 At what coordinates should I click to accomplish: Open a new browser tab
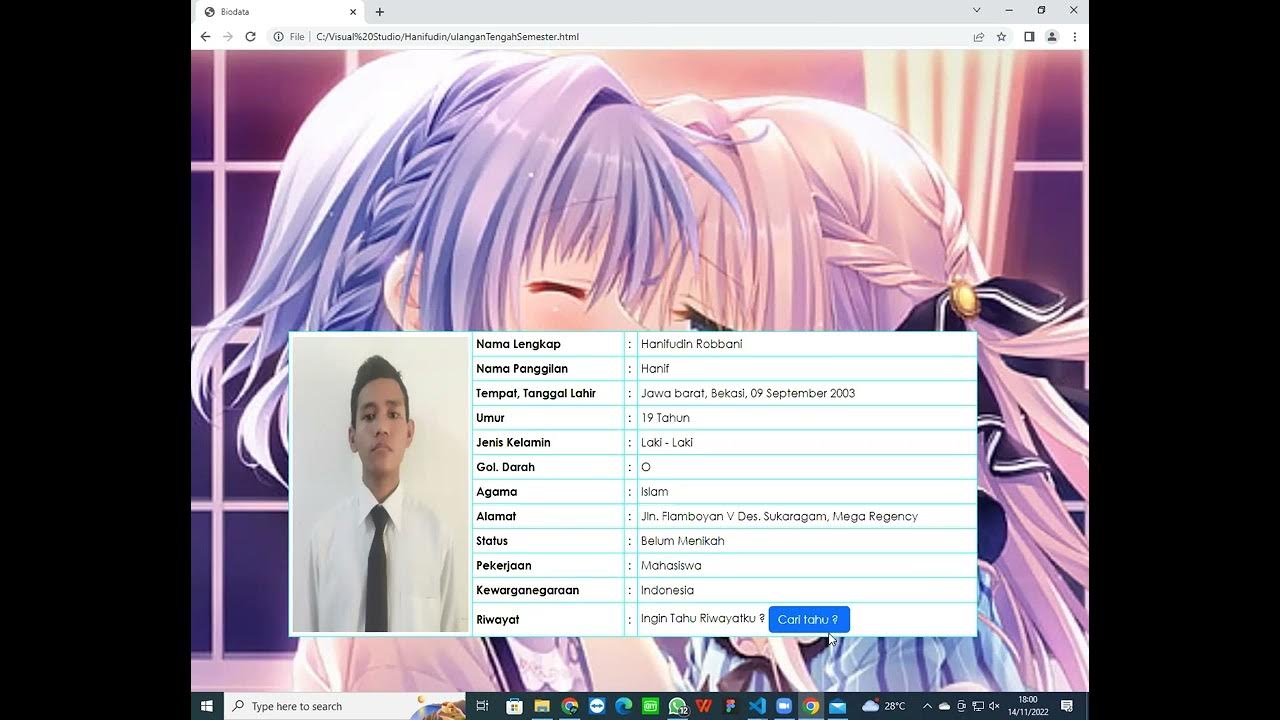tap(380, 12)
